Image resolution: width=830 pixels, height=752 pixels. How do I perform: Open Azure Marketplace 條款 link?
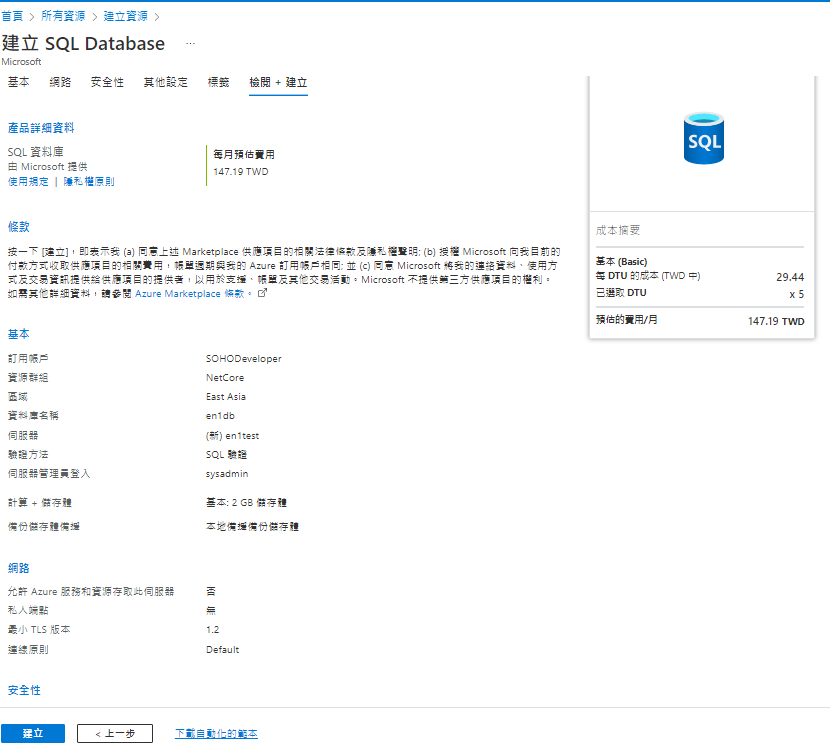pyautogui.click(x=190, y=294)
